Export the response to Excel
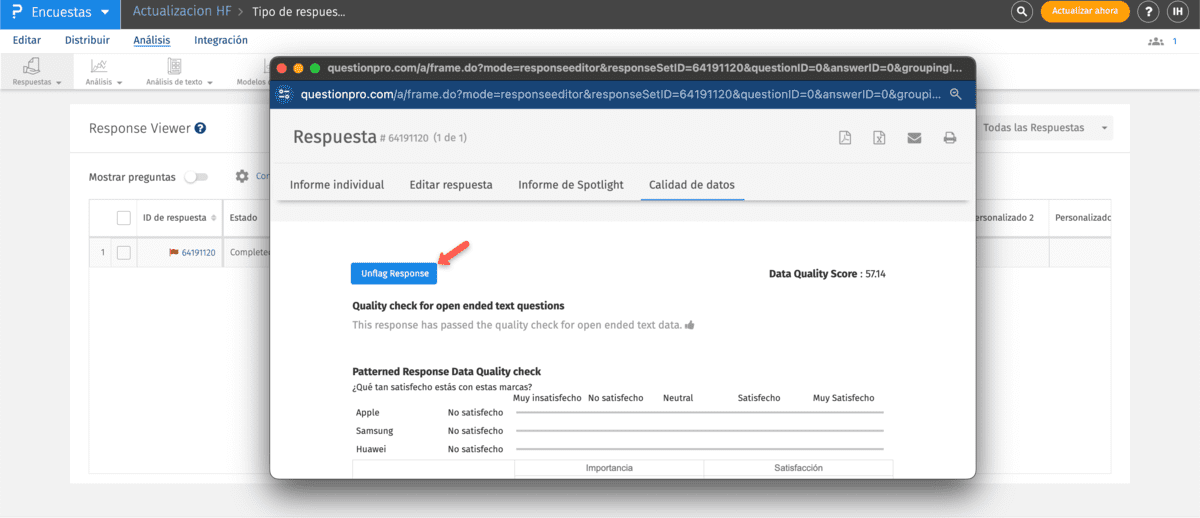1200x518 pixels. tap(879, 138)
